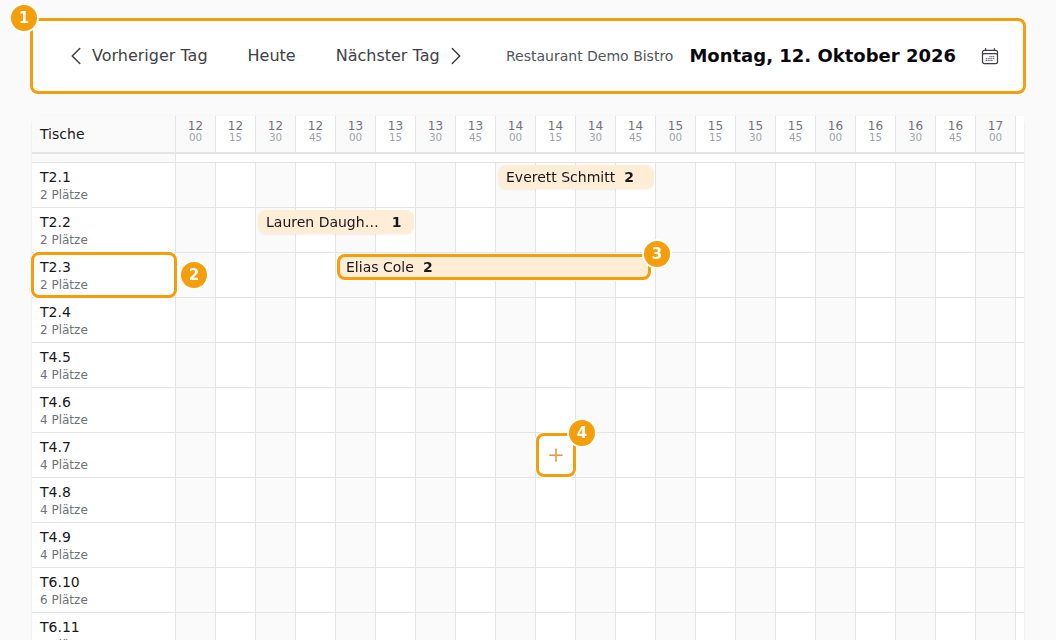This screenshot has height=640, width=1056.
Task: Click the date heading Montag, 12. Oktober 2026
Action: [822, 56]
